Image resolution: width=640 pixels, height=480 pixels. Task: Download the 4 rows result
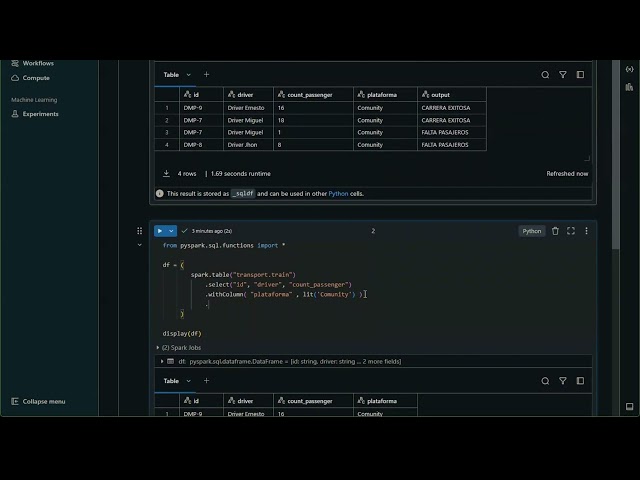166,173
